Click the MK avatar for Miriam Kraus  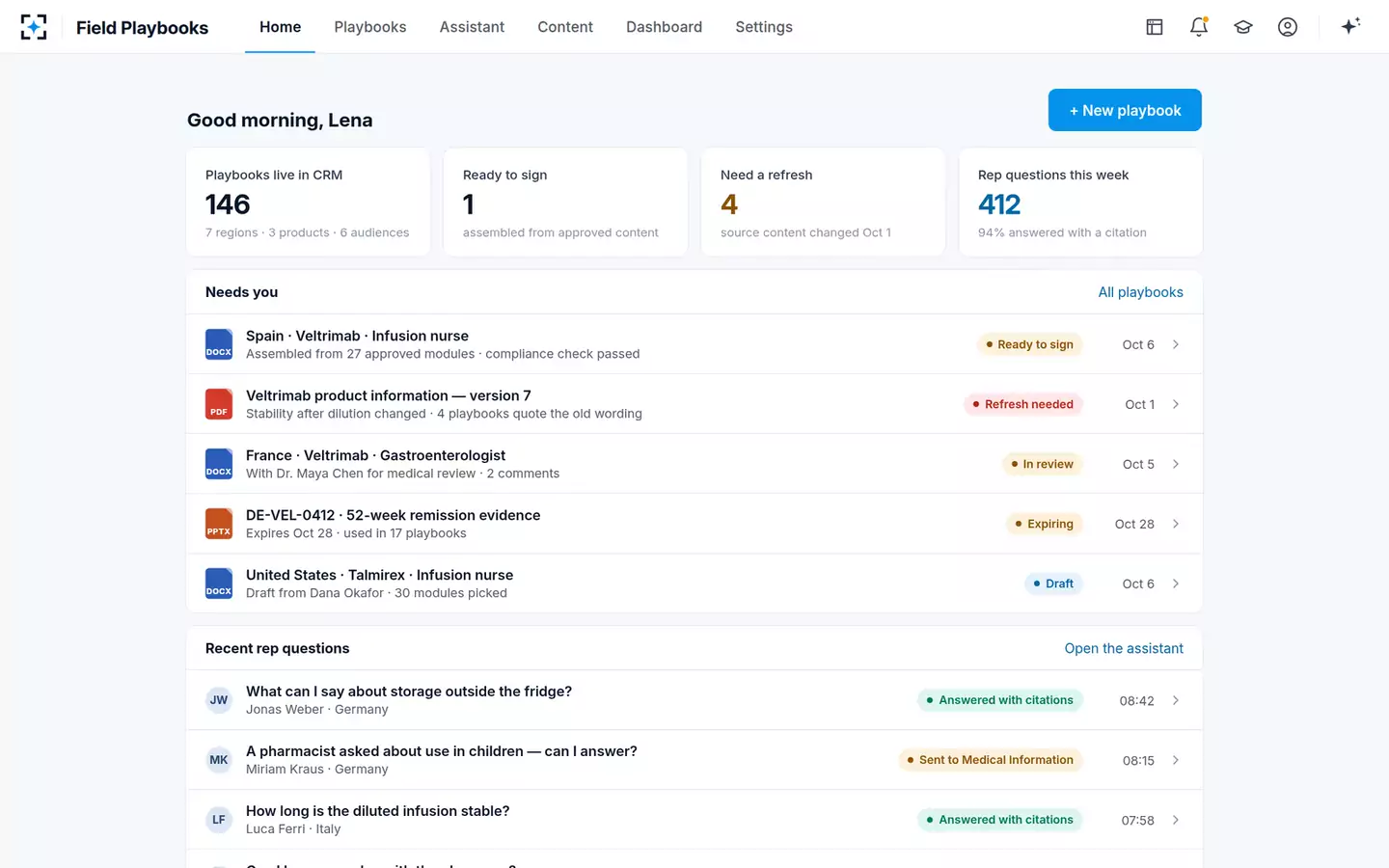(219, 760)
